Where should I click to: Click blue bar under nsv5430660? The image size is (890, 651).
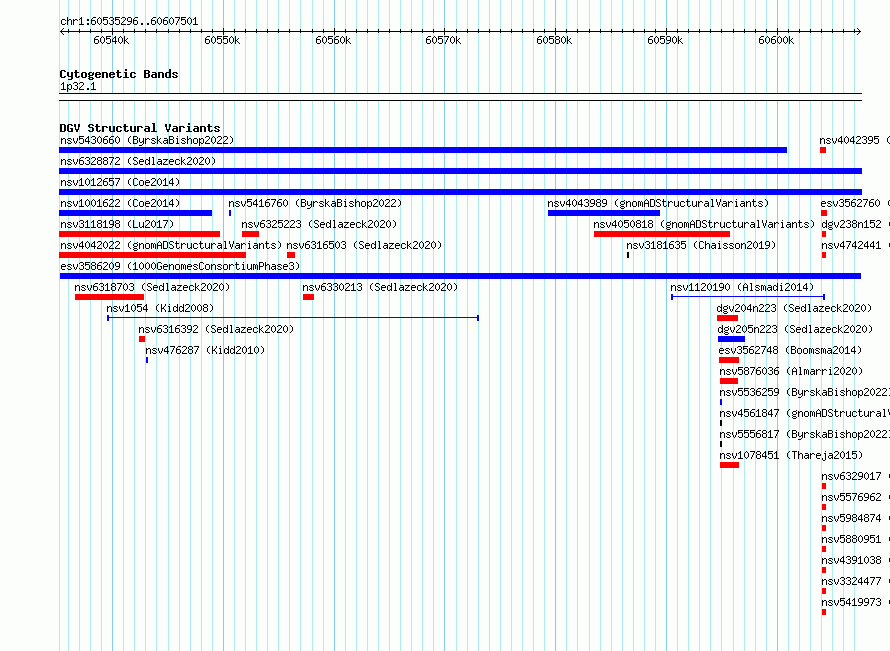click(423, 150)
